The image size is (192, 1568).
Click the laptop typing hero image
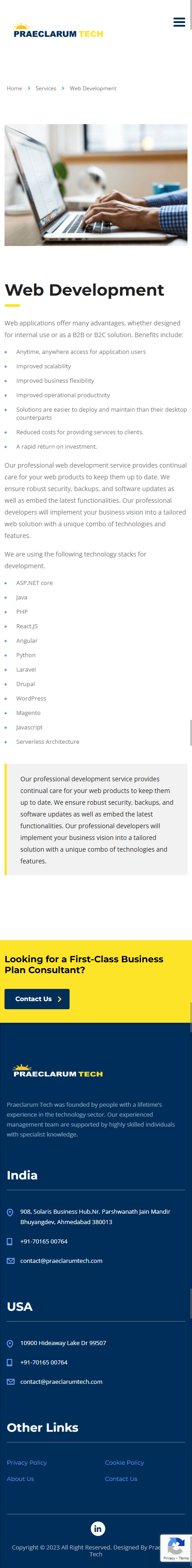(96, 185)
